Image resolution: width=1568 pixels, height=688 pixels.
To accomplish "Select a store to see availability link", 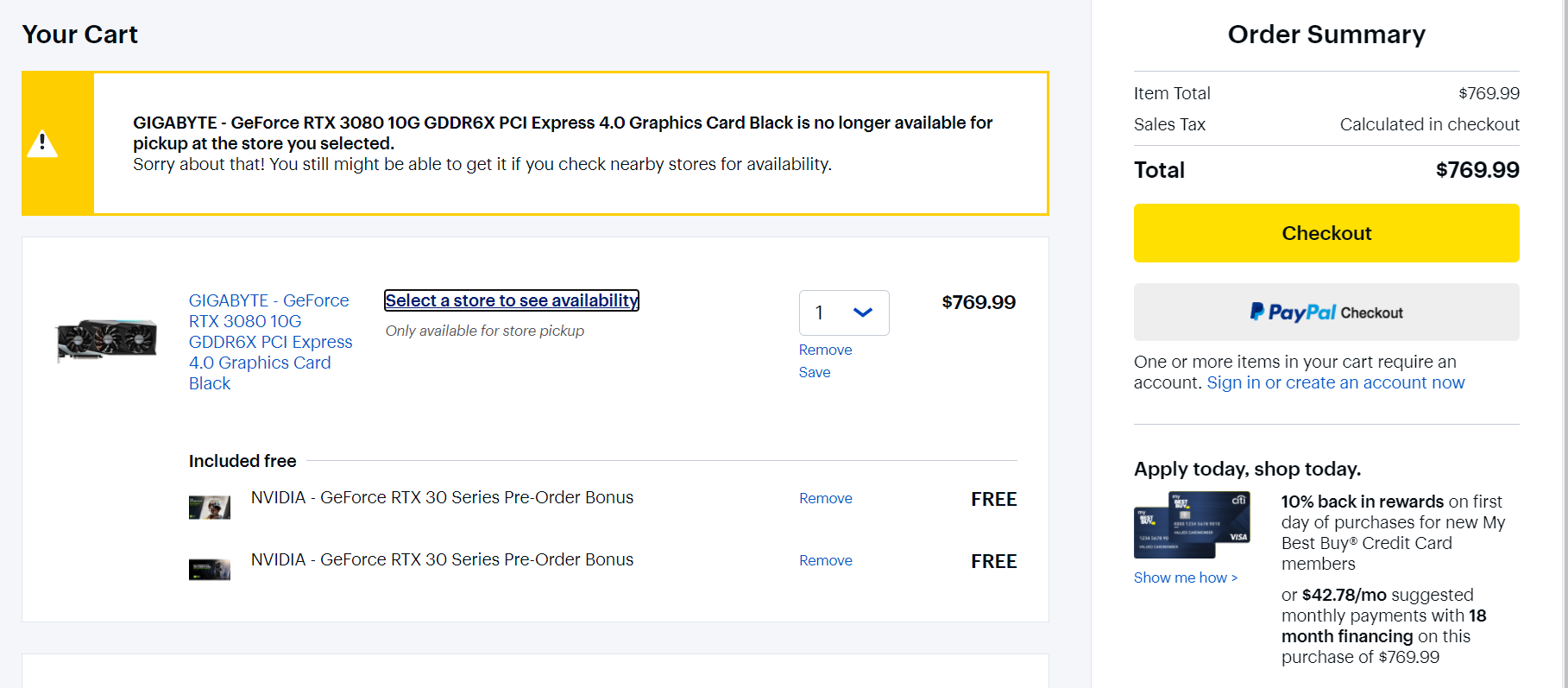I will [512, 300].
